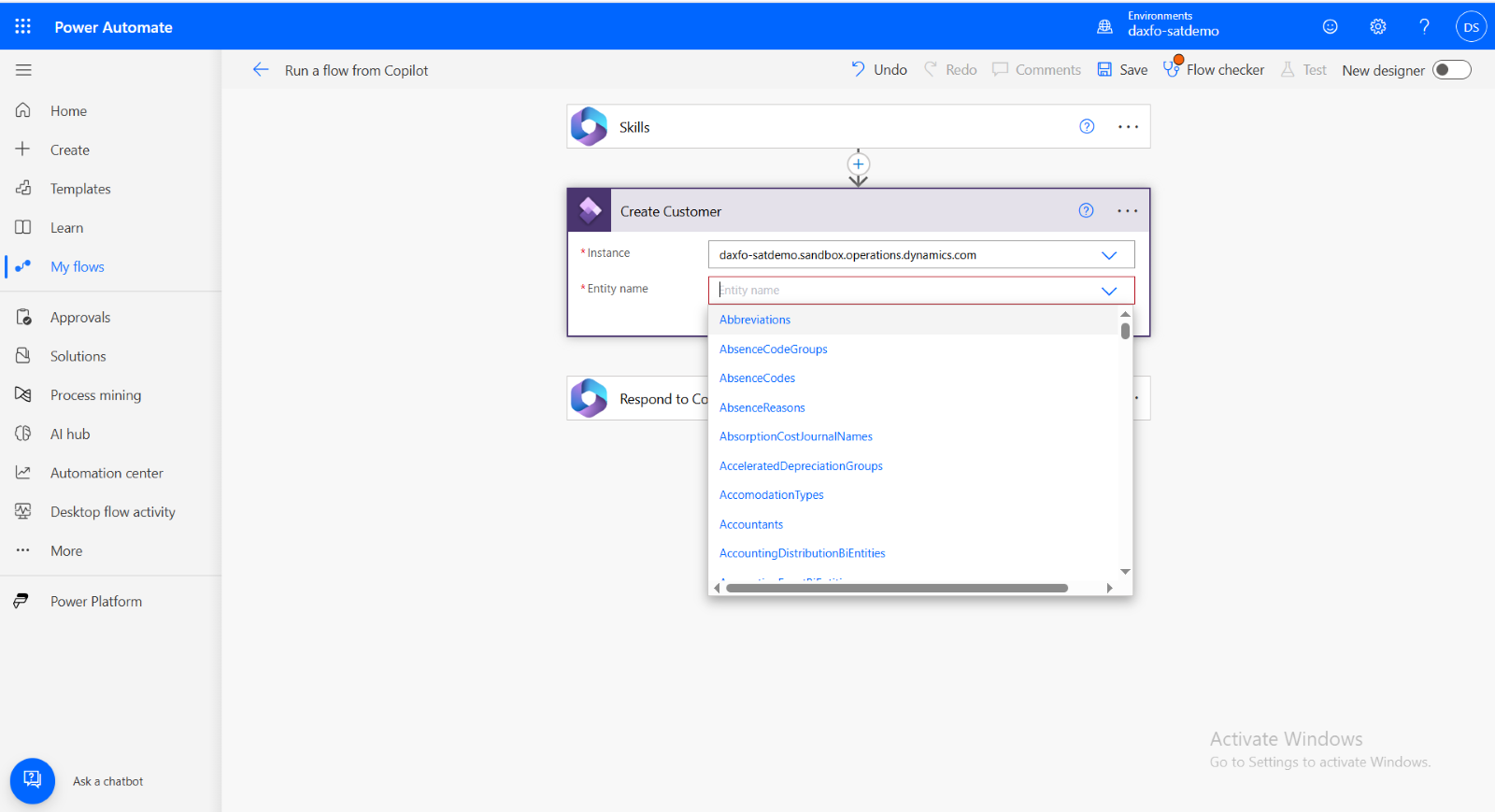Click the back arrow beside flow name

click(x=261, y=70)
